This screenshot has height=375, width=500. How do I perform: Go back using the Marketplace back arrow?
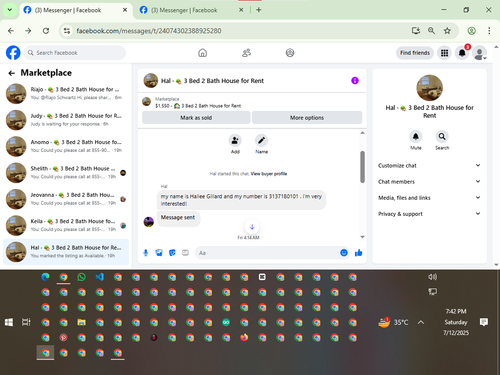pos(12,73)
